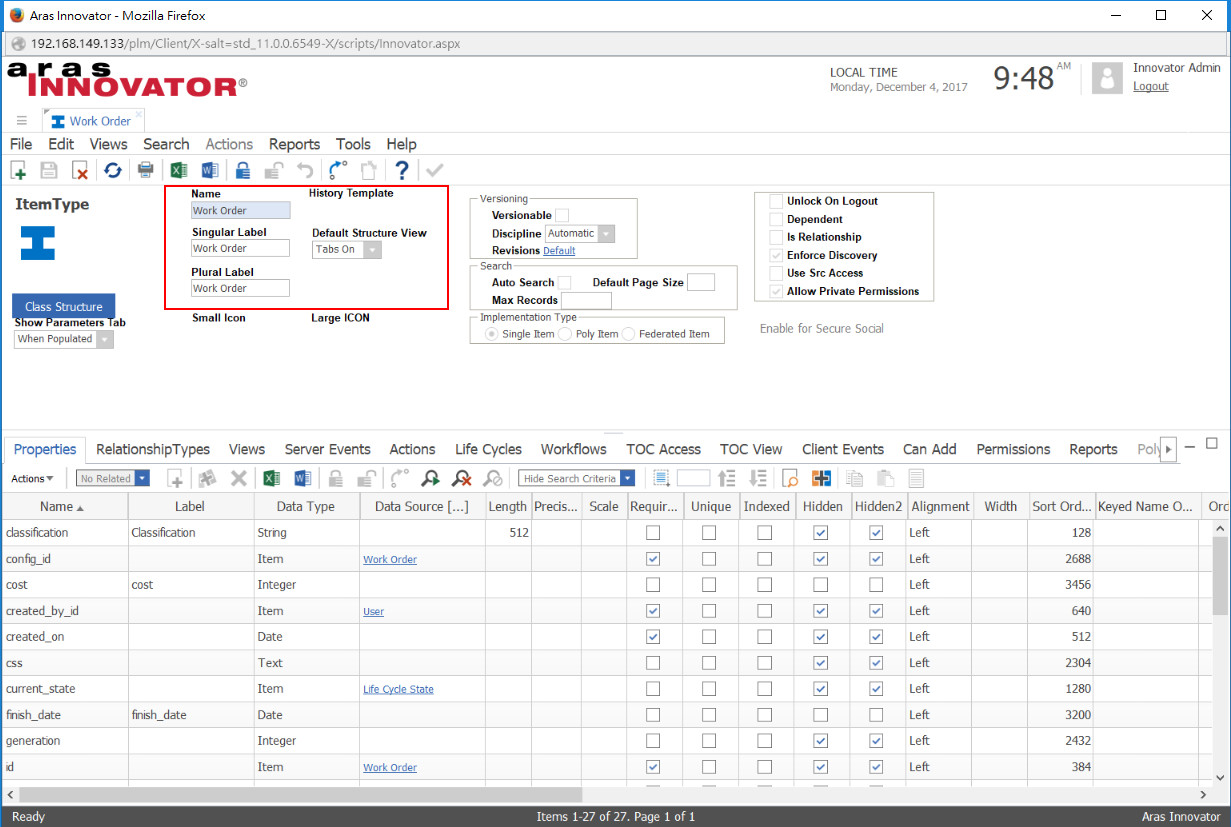Export to Excel from main toolbar
The width and height of the screenshot is (1231, 827).
(x=179, y=170)
